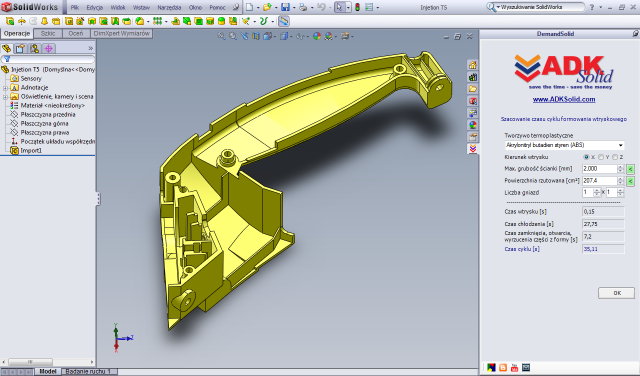640x376 pixels.
Task: Click the Previous View icon
Action: coord(244,36)
